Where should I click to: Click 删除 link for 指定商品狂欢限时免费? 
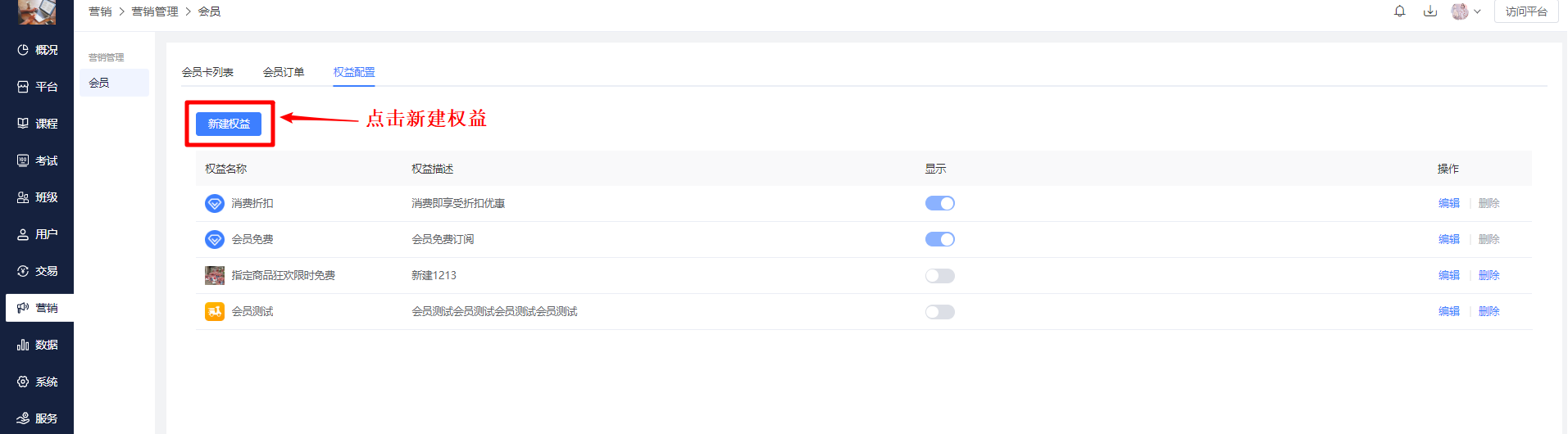click(1489, 275)
